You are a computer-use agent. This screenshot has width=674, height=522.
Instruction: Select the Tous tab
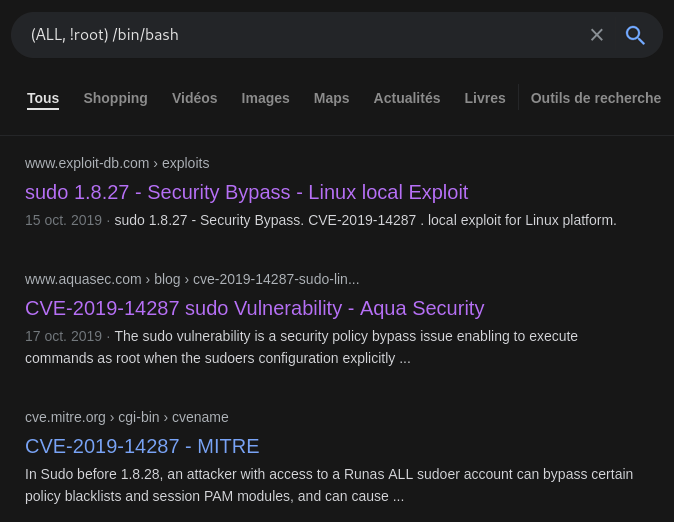pyautogui.click(x=43, y=98)
